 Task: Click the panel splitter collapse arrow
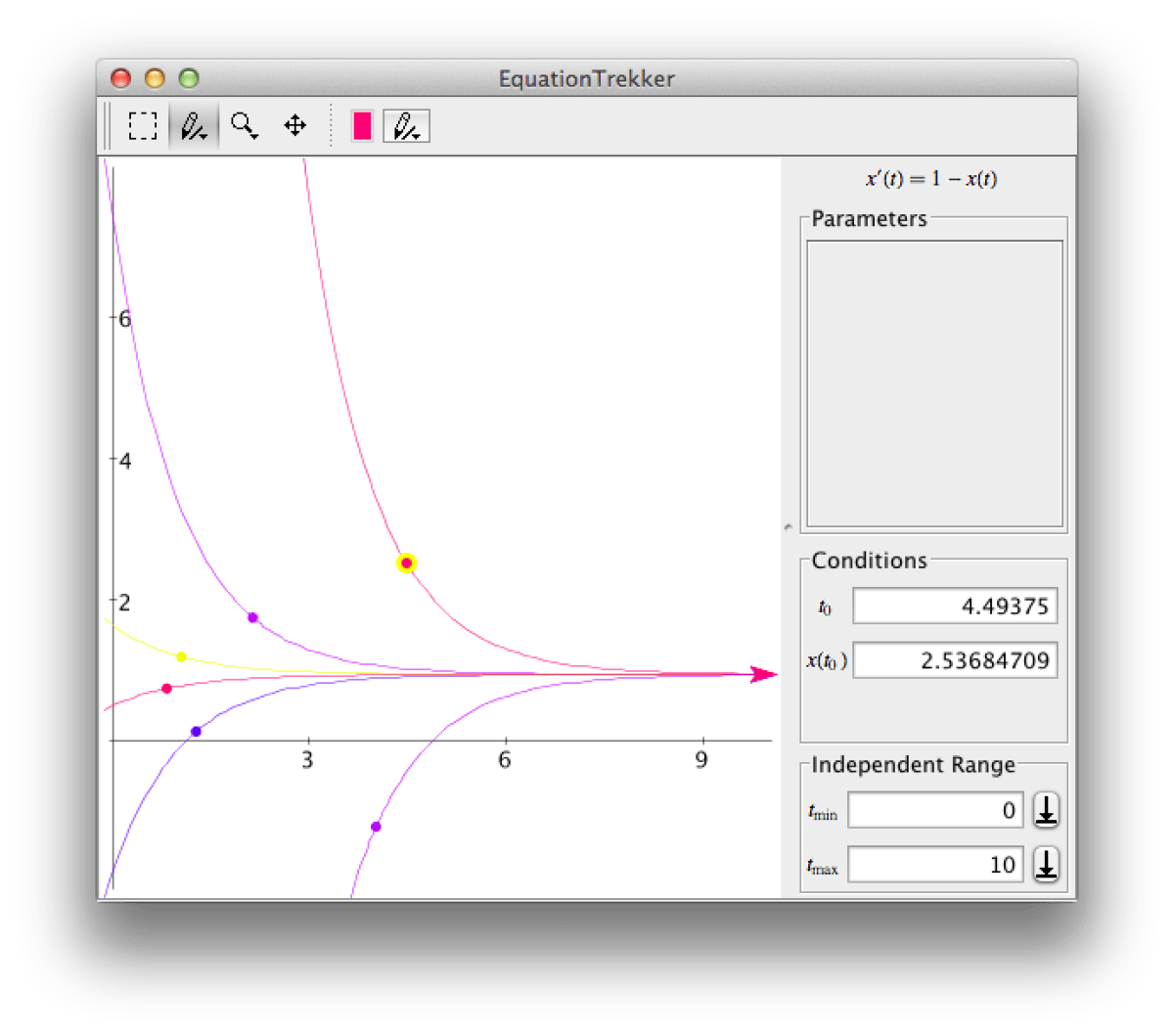pos(789,527)
